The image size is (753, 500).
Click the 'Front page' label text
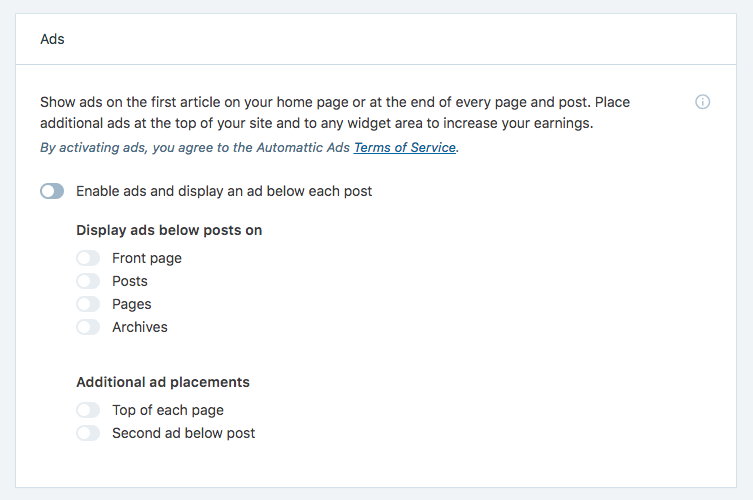(x=147, y=258)
